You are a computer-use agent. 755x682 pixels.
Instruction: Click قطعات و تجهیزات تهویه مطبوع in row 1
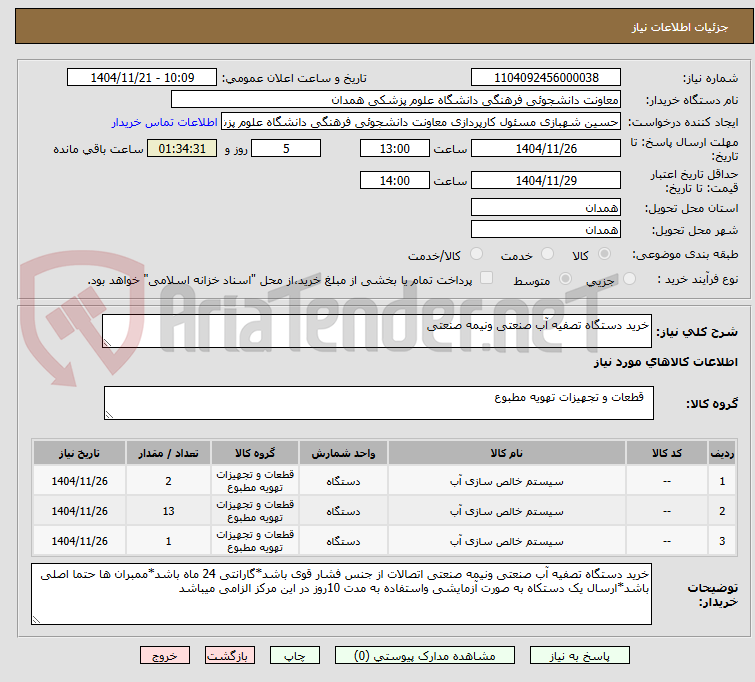pos(255,481)
